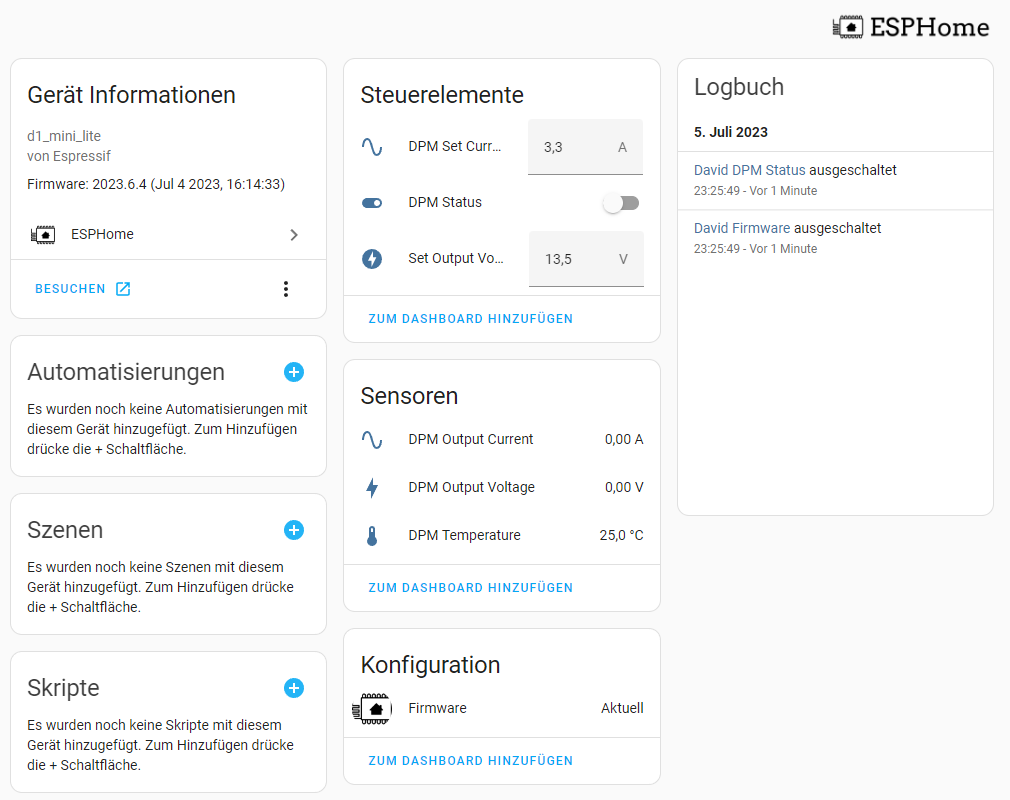This screenshot has width=1010, height=800.
Task: Click the sine wave icon for DPM Output Current
Action: pyautogui.click(x=372, y=439)
